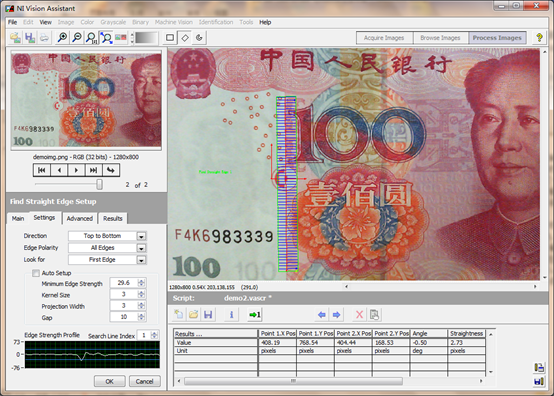Select the rectangle ROI tool
The height and width of the screenshot is (396, 554).
coord(170,37)
